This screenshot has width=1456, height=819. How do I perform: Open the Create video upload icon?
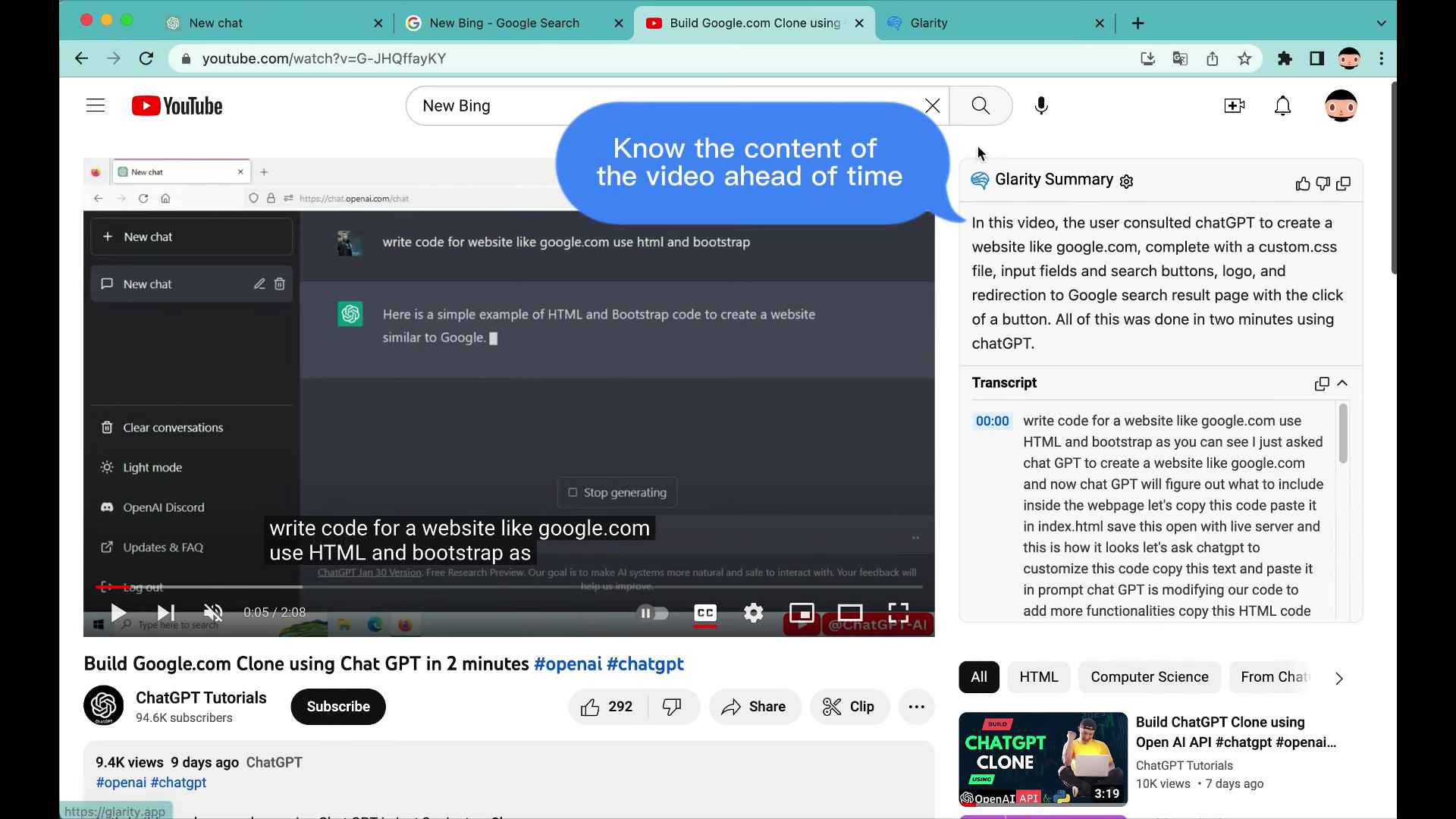[x=1234, y=105]
